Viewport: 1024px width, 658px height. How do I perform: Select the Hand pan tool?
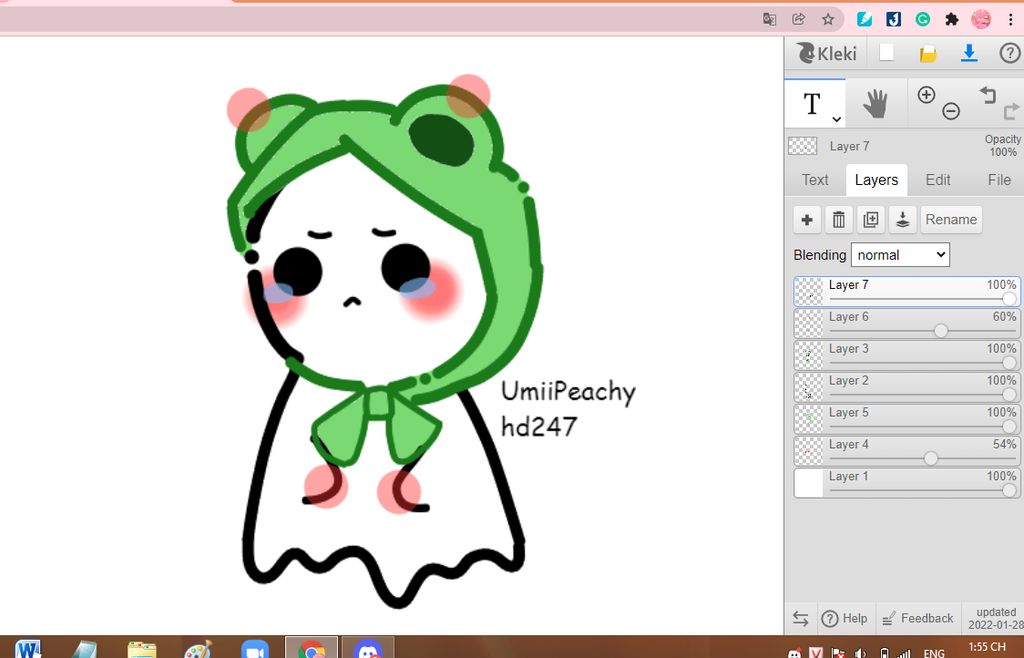(876, 104)
